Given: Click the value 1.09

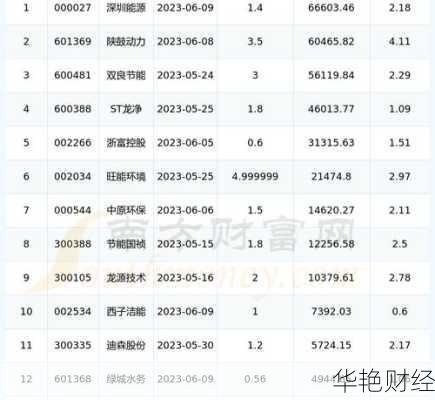Looking at the screenshot, I should [x=399, y=109].
